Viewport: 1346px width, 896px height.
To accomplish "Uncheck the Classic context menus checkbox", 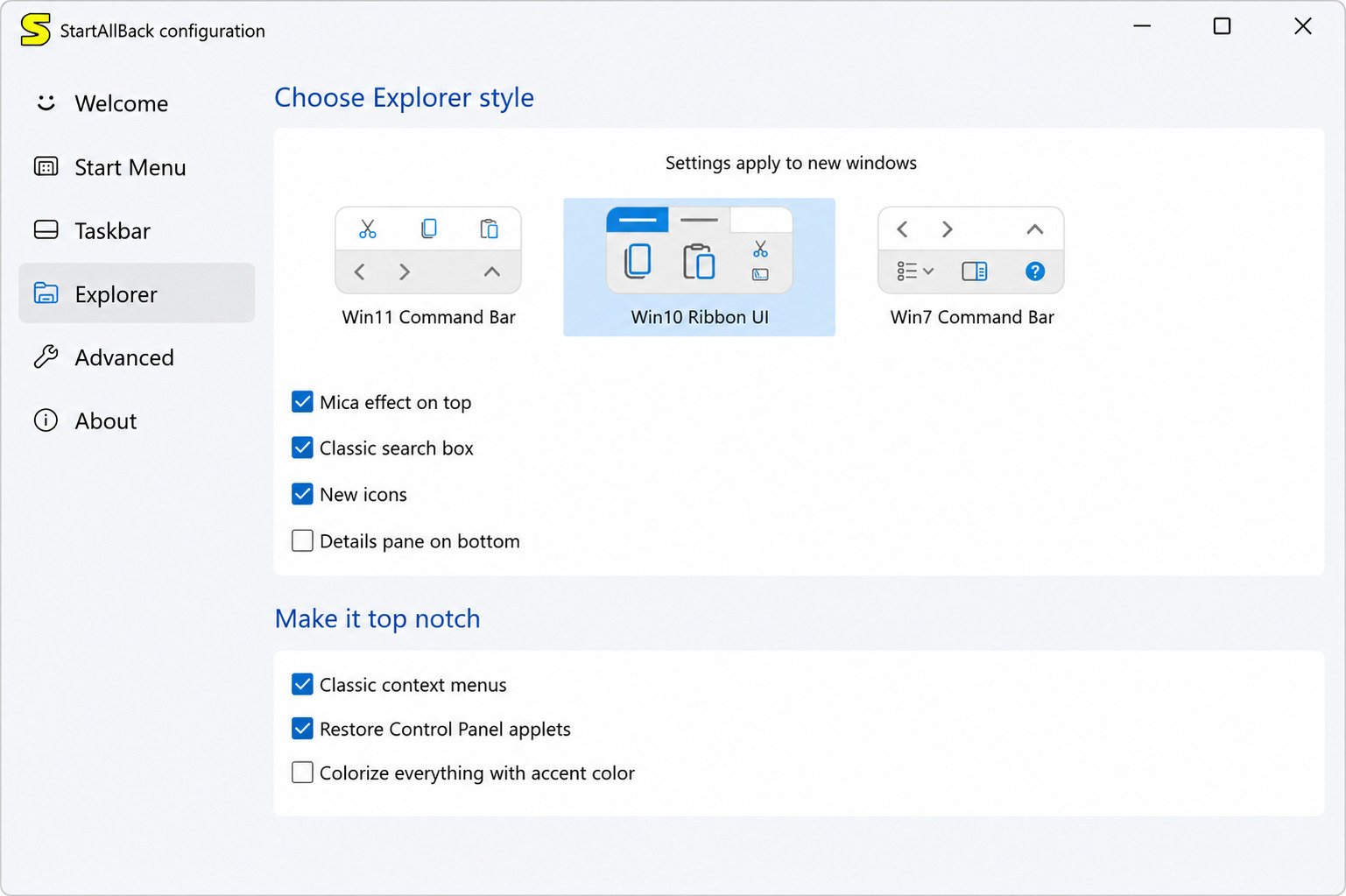I will pyautogui.click(x=302, y=684).
